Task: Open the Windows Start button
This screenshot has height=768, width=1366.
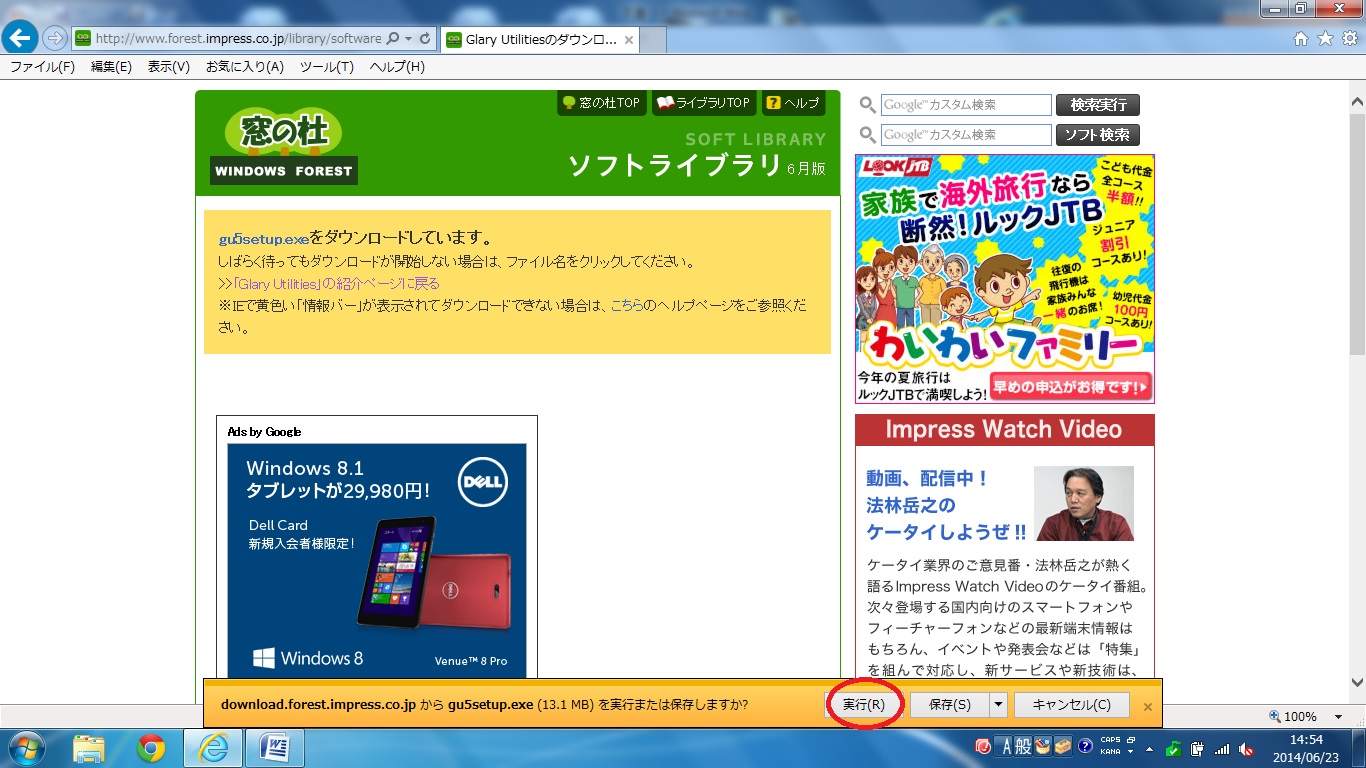Action: pos(26,748)
